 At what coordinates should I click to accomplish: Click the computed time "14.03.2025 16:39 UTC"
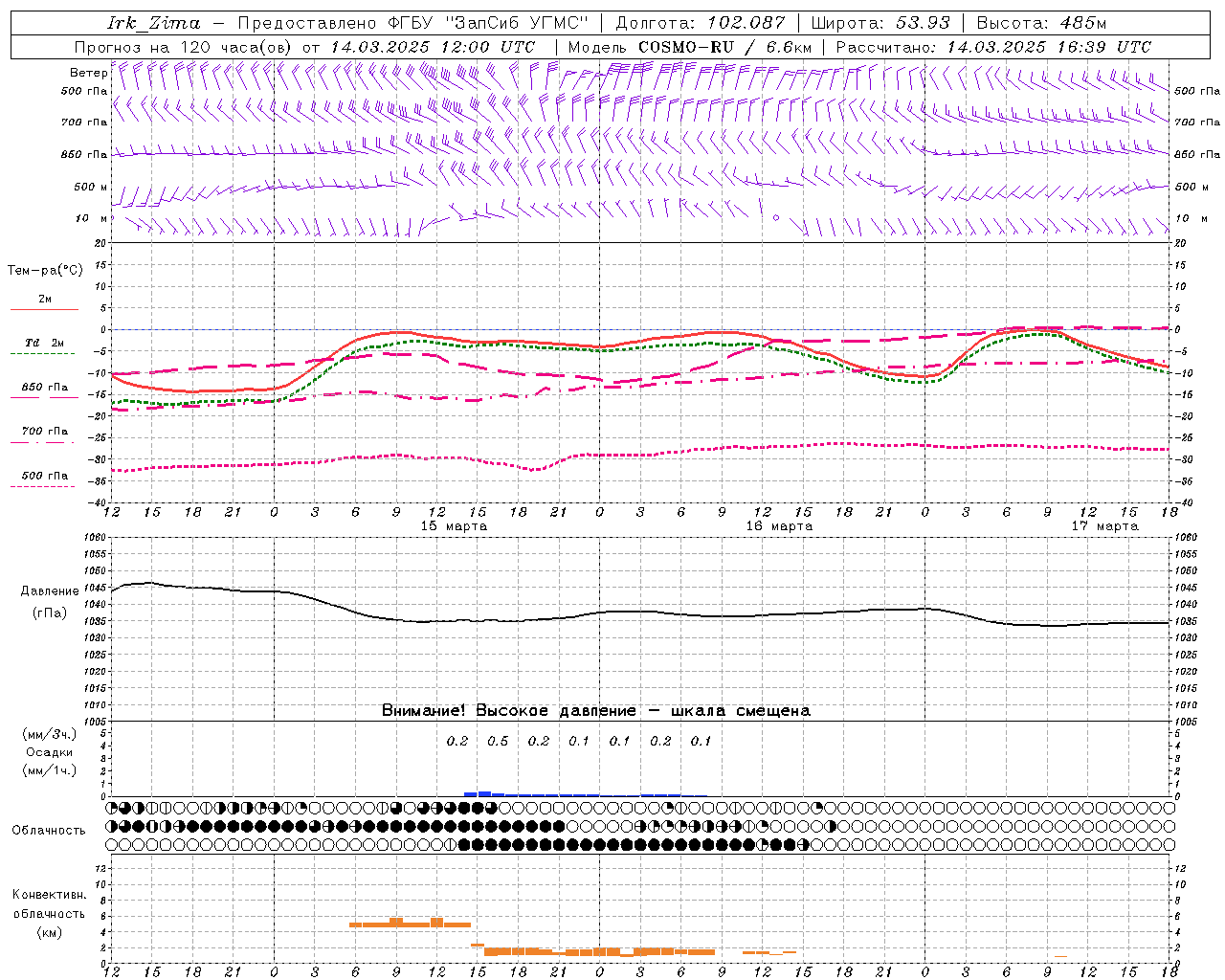point(1048,47)
